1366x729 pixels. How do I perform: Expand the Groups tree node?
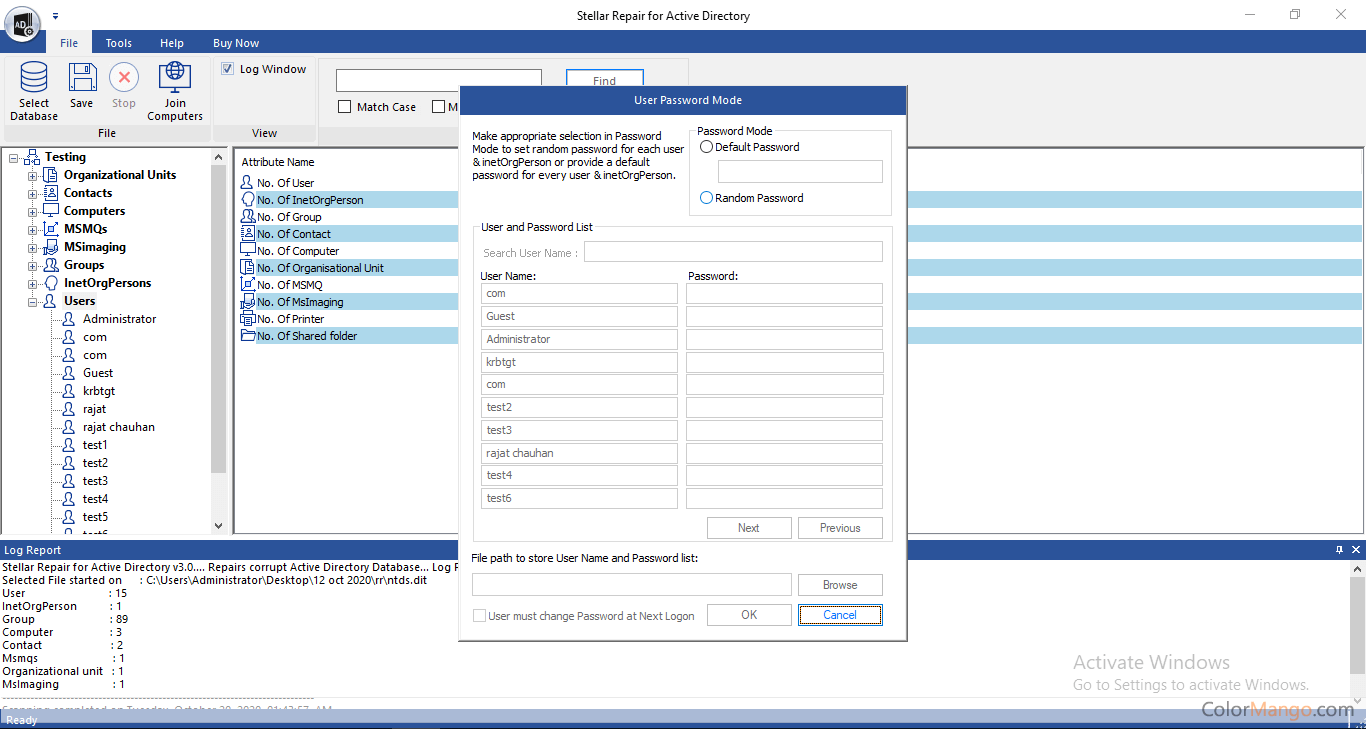tap(32, 266)
